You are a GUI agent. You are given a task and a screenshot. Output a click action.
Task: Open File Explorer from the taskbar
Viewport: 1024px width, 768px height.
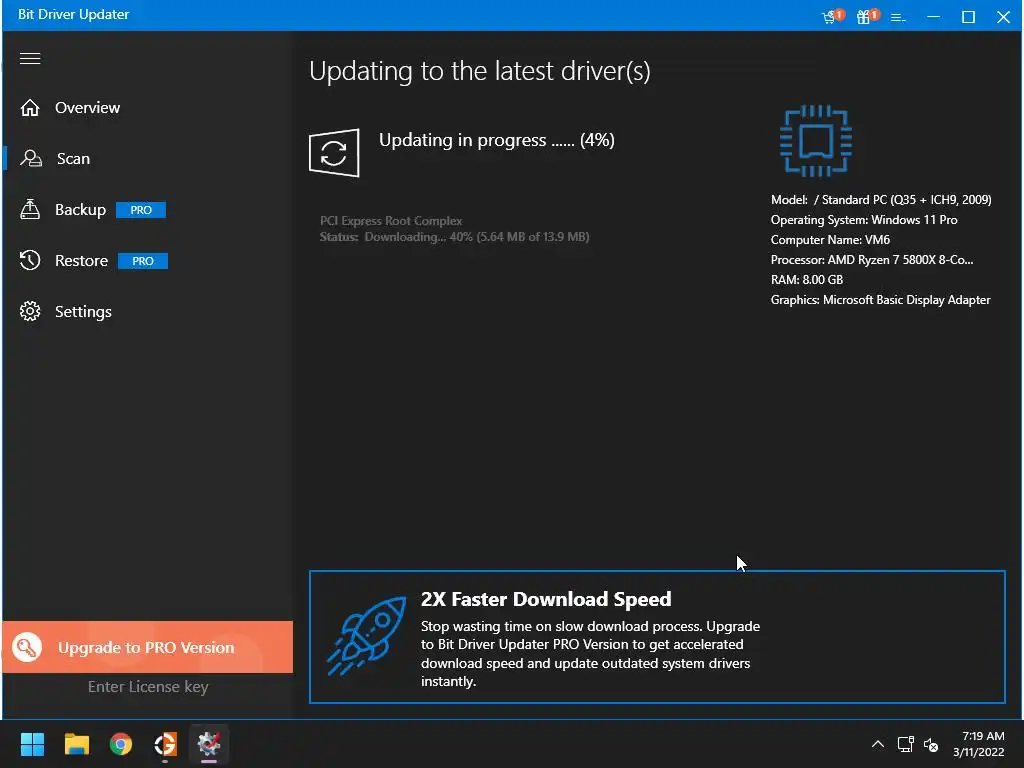[x=76, y=744]
